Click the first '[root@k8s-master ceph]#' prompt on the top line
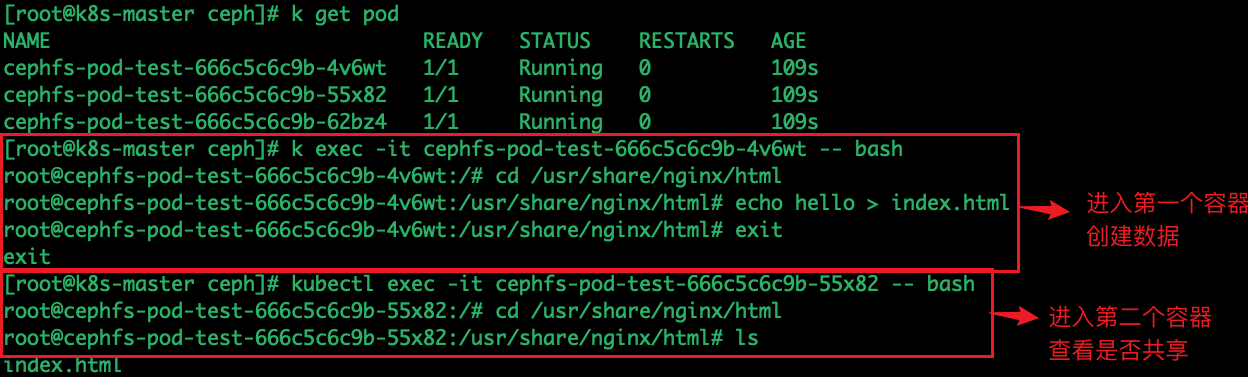 [x=143, y=14]
